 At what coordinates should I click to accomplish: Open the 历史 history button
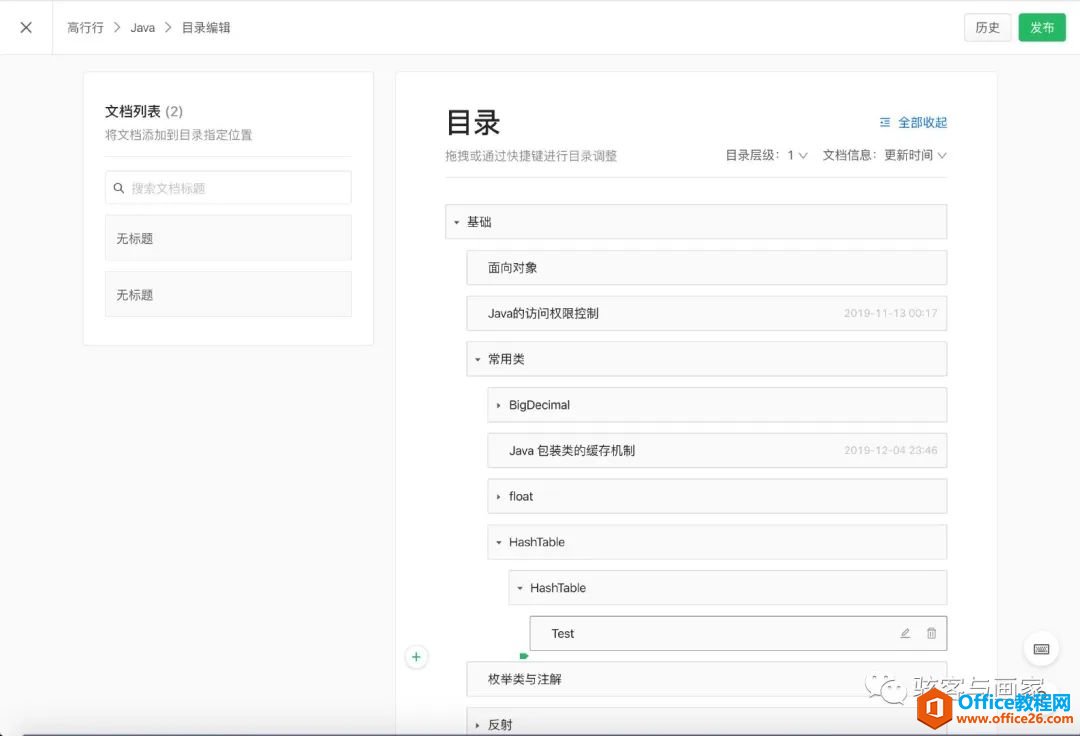(x=987, y=27)
